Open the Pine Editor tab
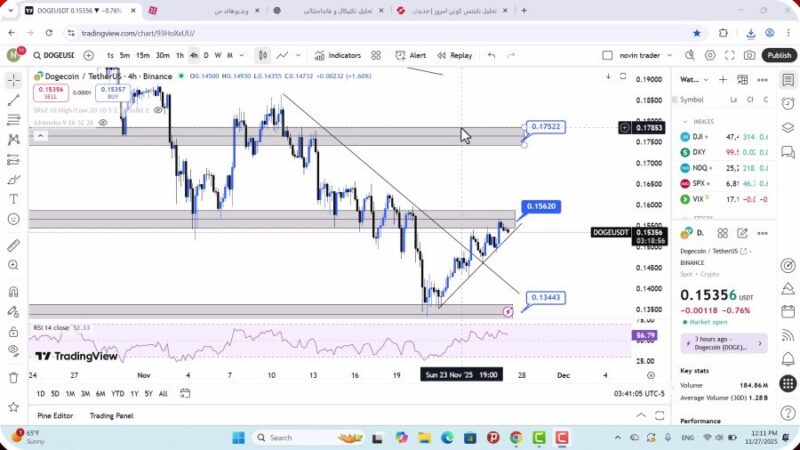 click(x=55, y=415)
